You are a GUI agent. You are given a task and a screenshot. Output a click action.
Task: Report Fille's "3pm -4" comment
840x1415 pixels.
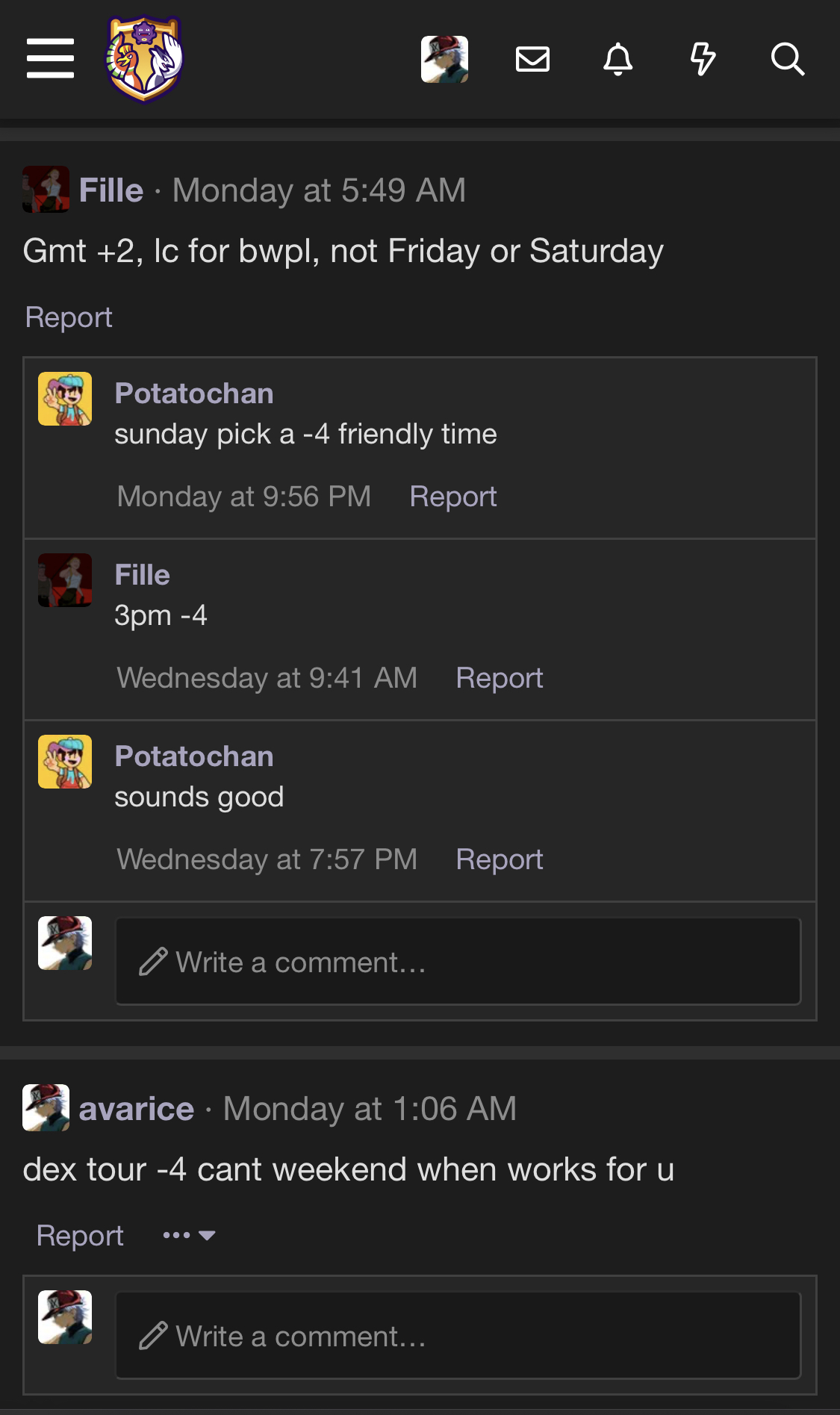click(499, 678)
